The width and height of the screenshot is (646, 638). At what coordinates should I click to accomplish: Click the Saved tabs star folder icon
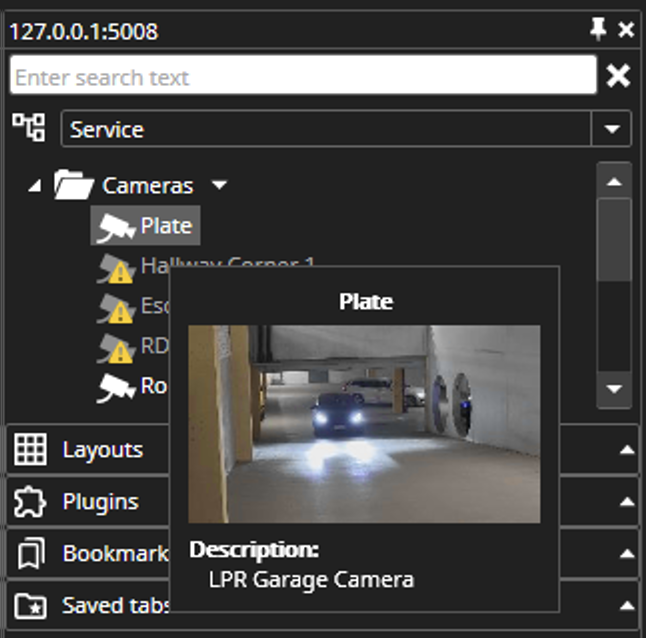(x=30, y=605)
